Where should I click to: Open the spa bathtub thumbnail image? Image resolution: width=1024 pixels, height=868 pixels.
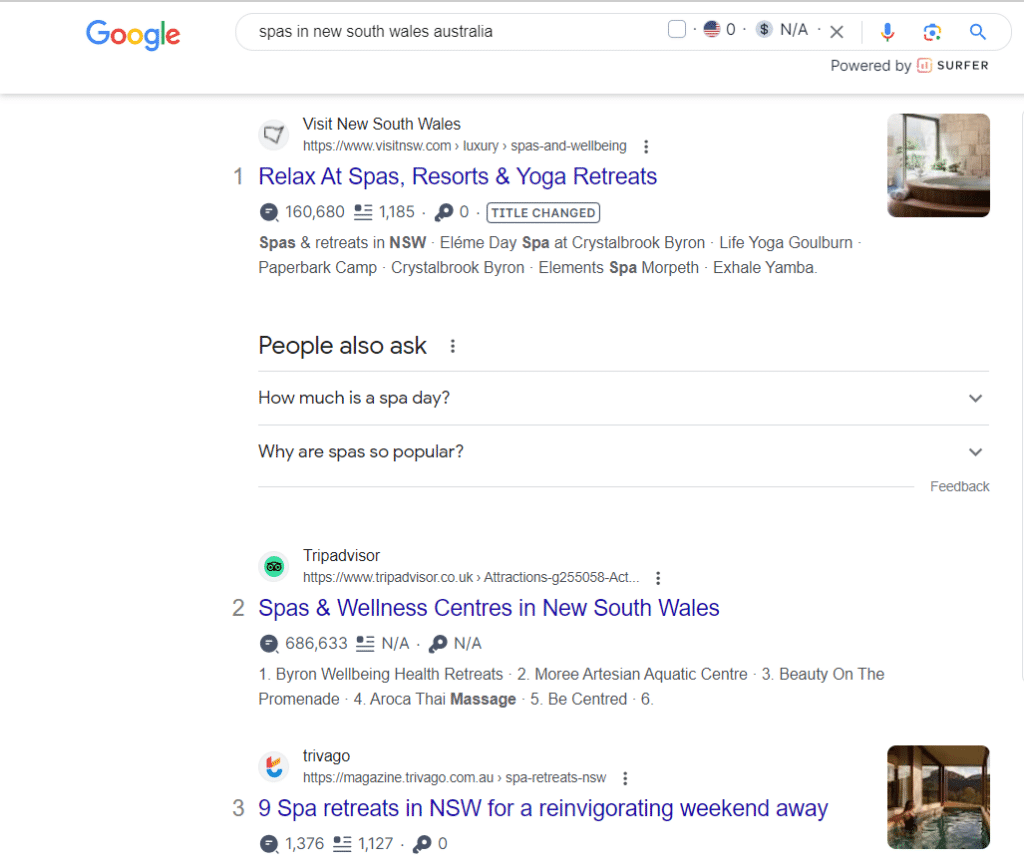click(938, 165)
